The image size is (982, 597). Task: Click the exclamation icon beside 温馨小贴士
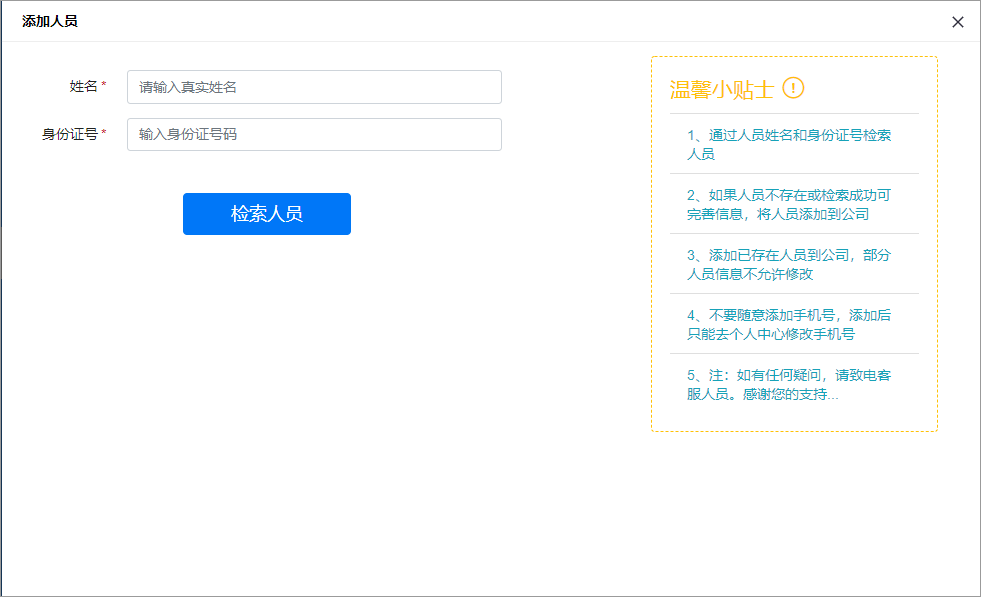click(x=793, y=88)
